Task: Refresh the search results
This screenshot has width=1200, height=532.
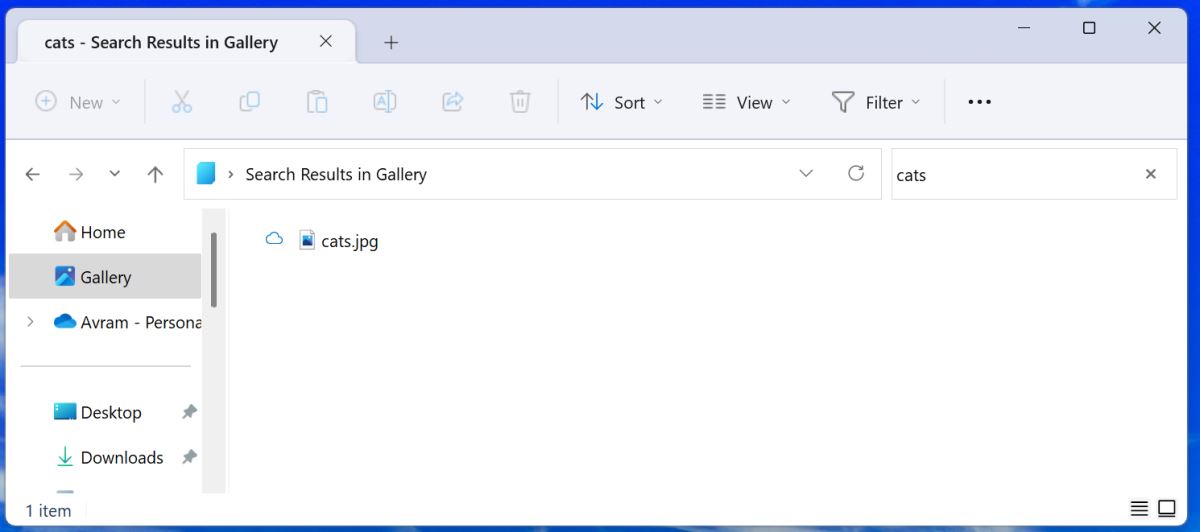Action: [x=856, y=173]
